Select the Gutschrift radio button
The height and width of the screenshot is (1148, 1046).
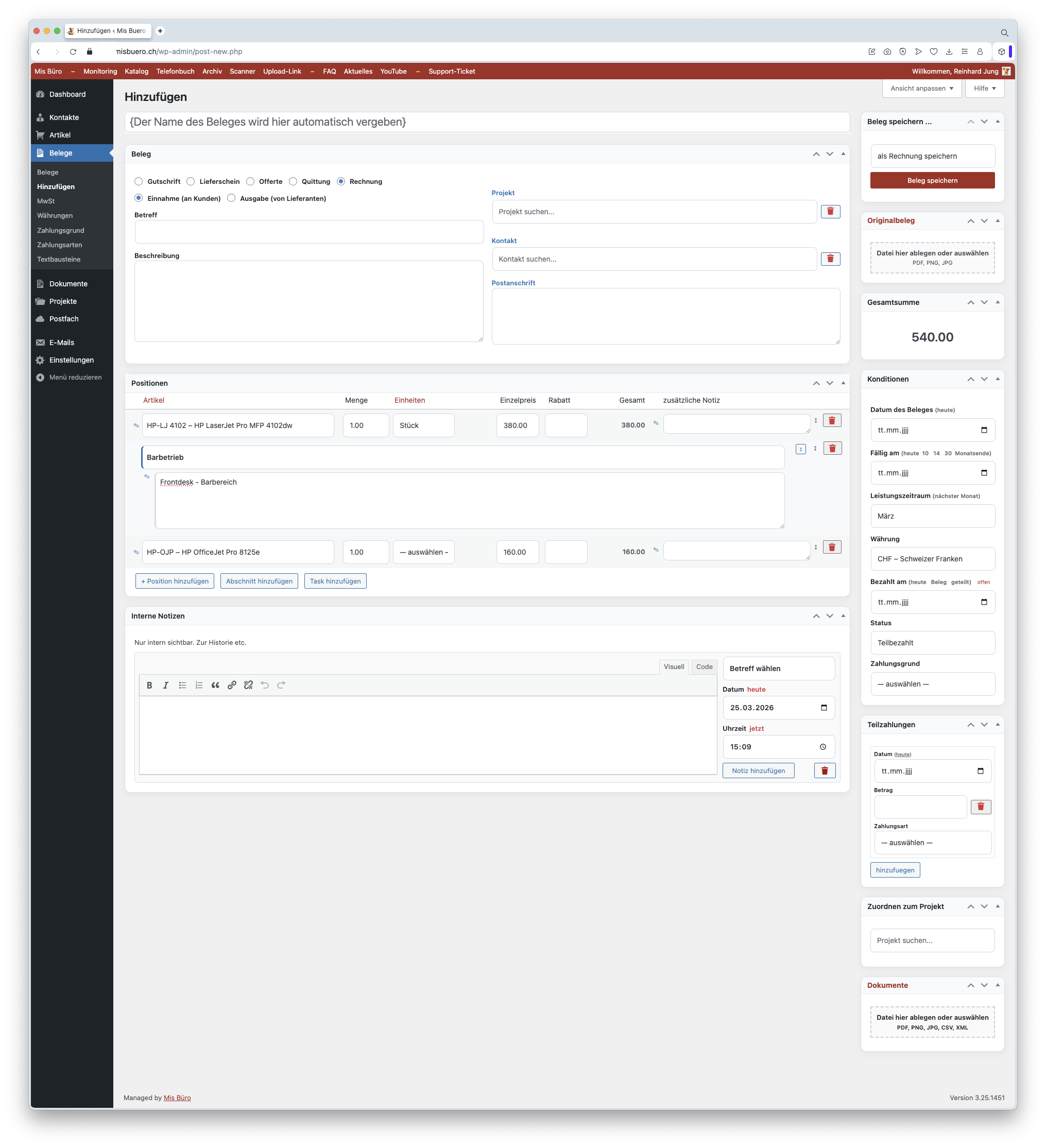pyautogui.click(x=139, y=182)
